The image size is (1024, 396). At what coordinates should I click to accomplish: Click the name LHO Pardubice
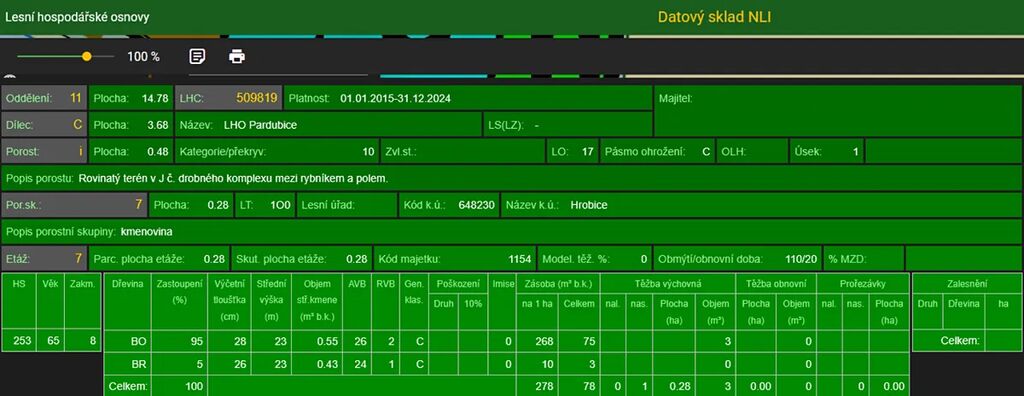[260, 125]
